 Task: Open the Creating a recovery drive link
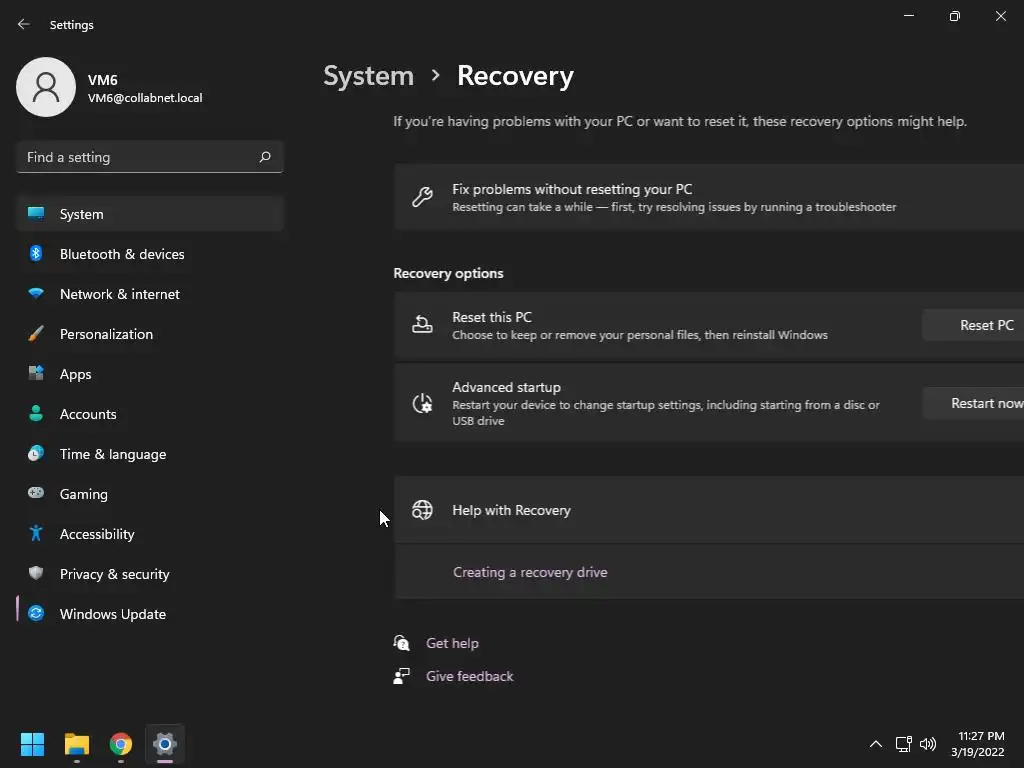pyautogui.click(x=530, y=572)
